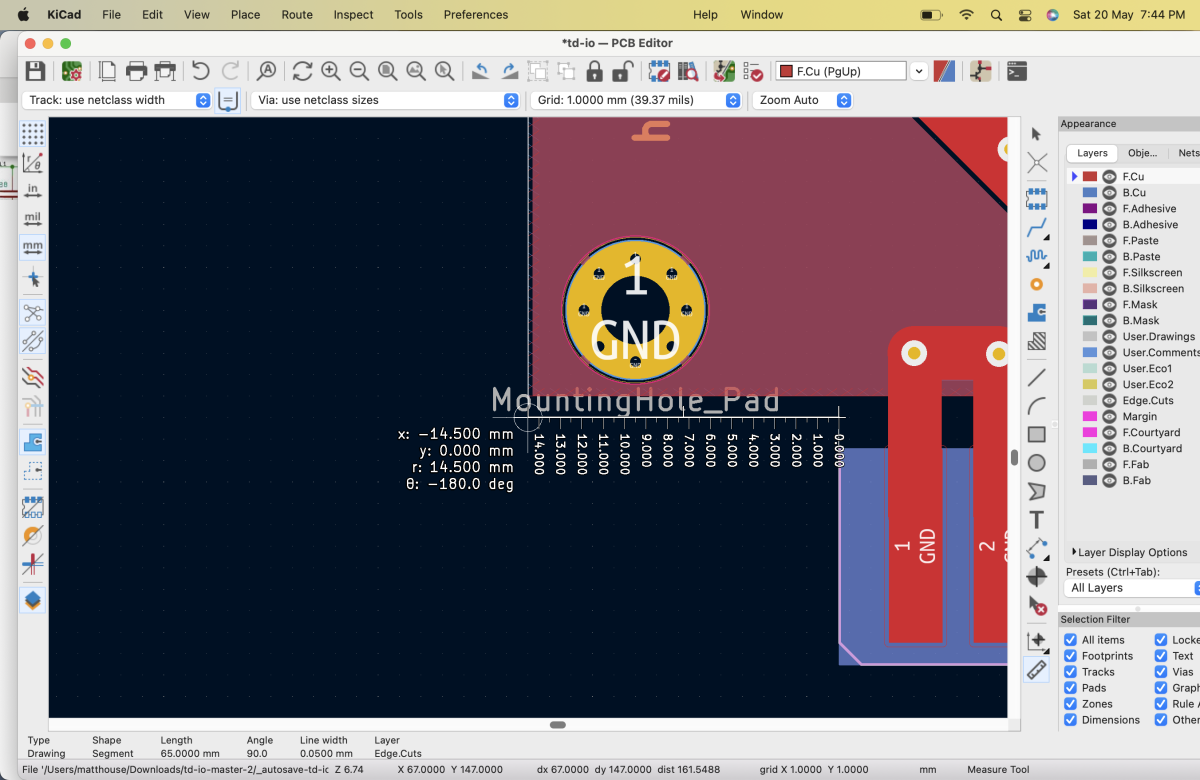Open the Inspect menu
The image size is (1200, 780).
[x=353, y=15]
